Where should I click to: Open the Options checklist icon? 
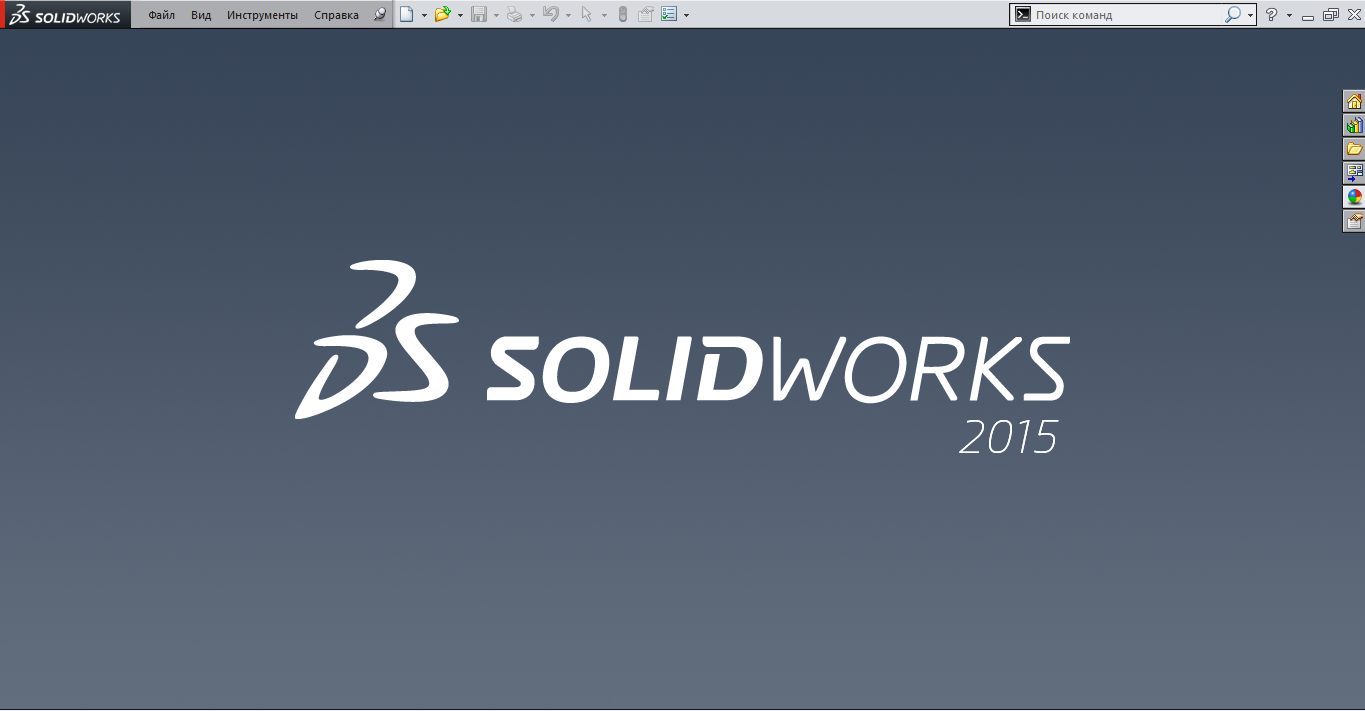pos(669,15)
